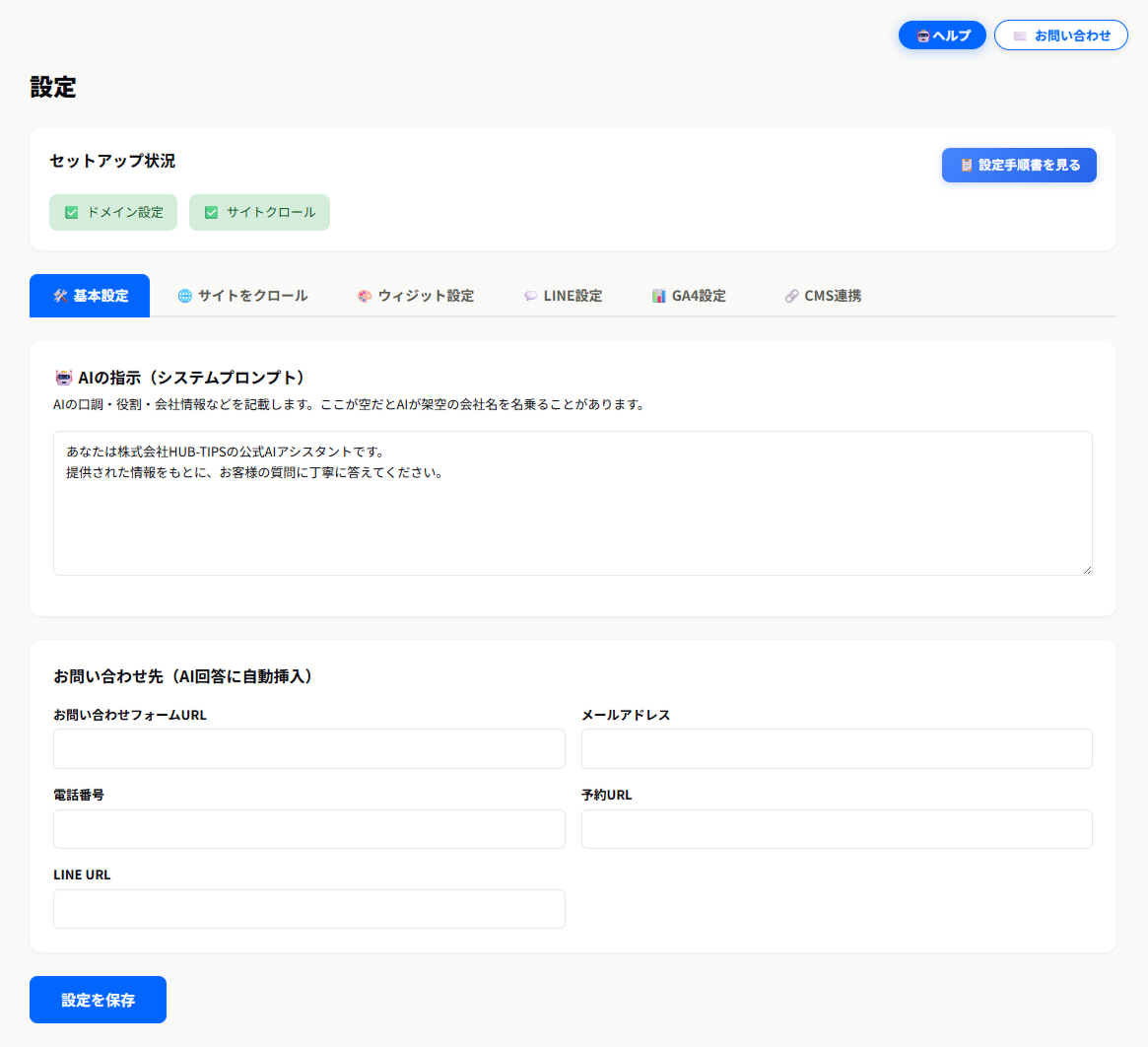Click the textarea resize handle corner

point(1088,570)
